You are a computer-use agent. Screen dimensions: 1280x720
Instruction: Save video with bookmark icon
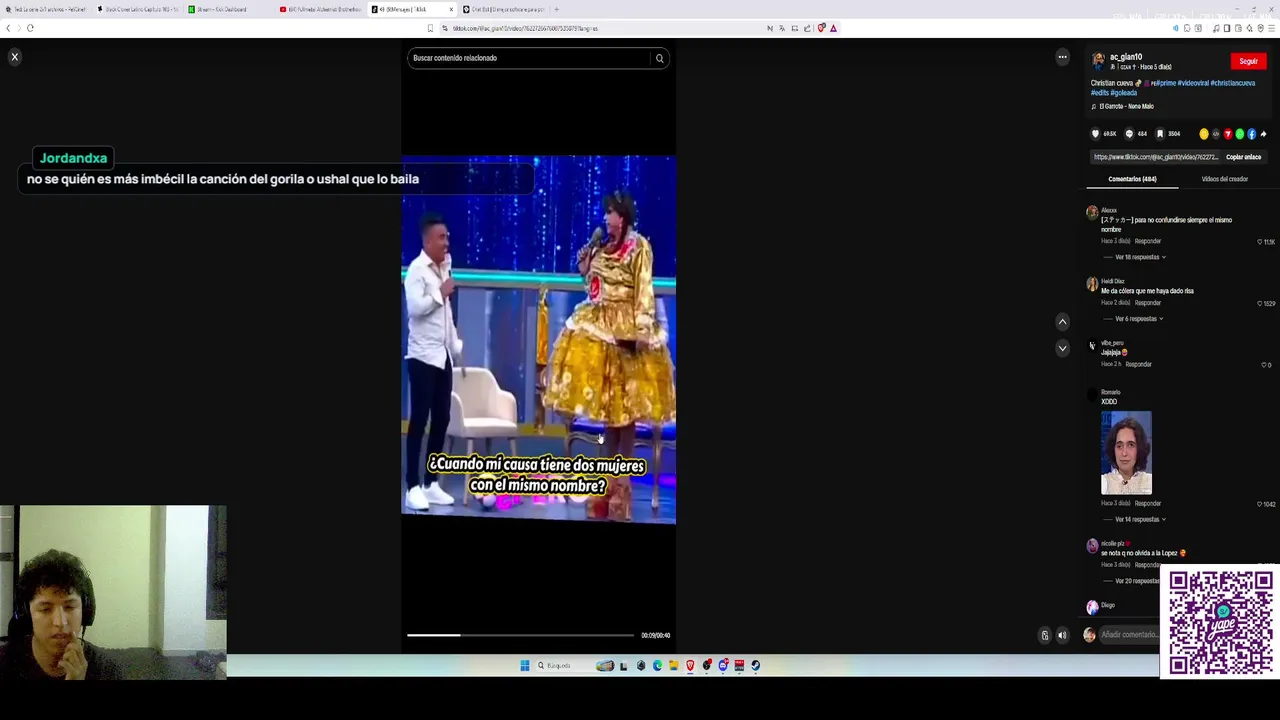[x=1160, y=134]
